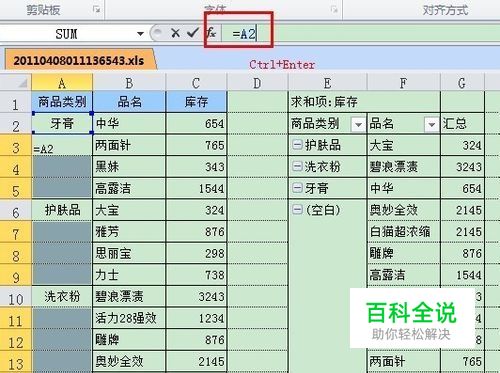
Task: Open the 品名 pivot filter dropdown
Action: coord(432,125)
